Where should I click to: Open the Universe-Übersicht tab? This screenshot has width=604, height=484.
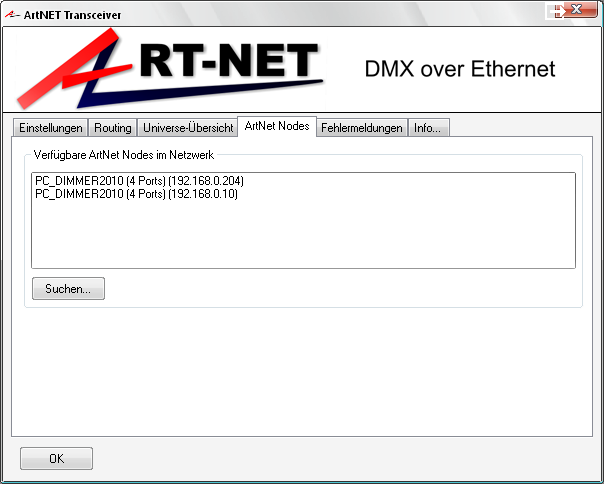(188, 128)
